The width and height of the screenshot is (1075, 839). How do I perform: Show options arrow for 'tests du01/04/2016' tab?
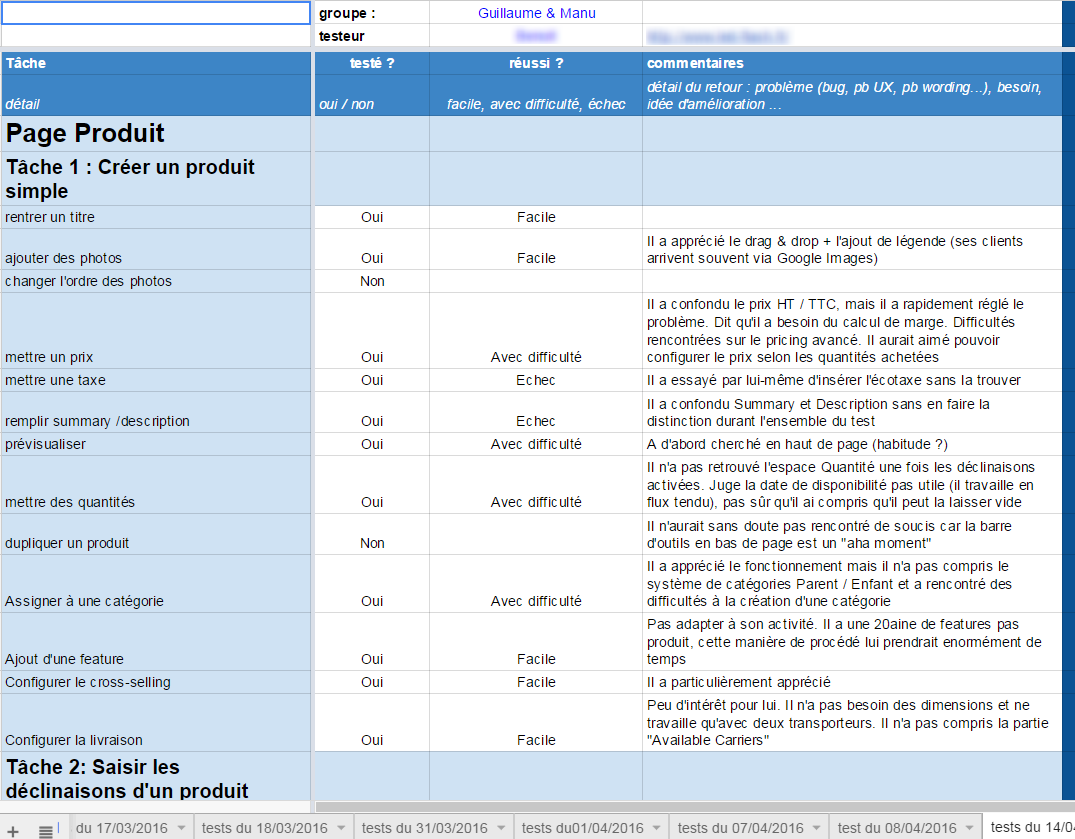pyautogui.click(x=657, y=828)
